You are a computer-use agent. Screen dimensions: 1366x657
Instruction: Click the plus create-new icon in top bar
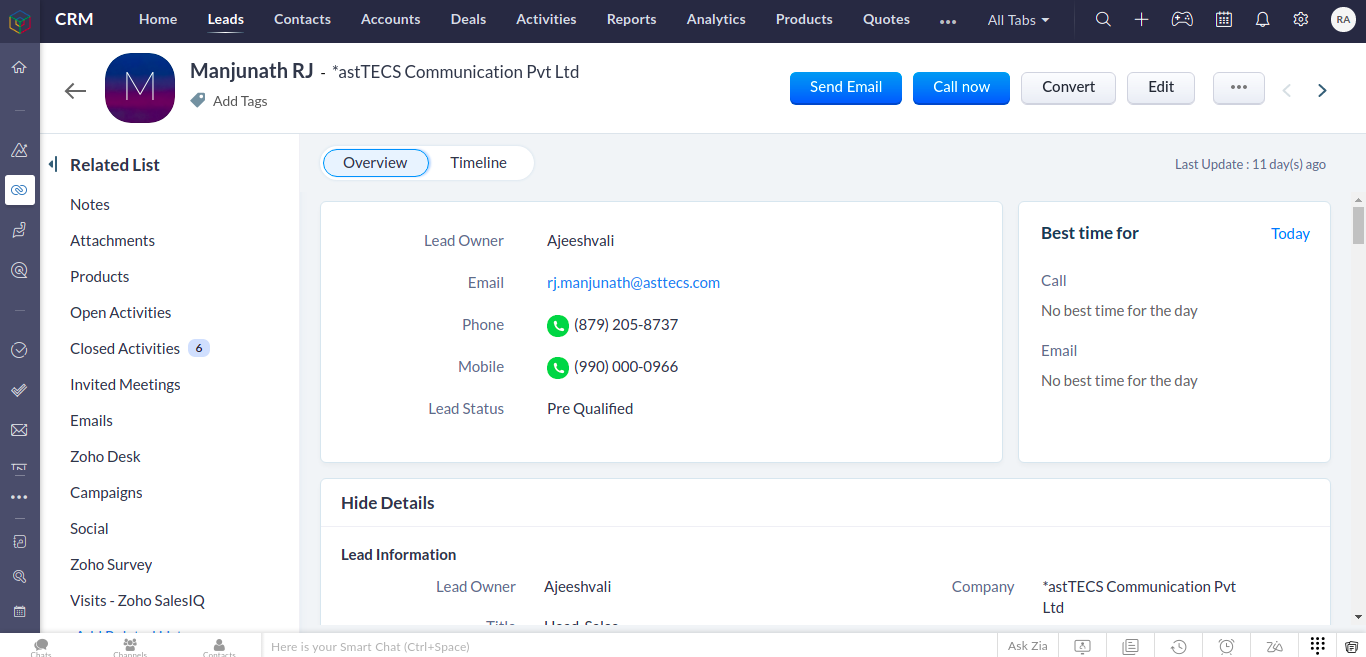(x=1141, y=19)
